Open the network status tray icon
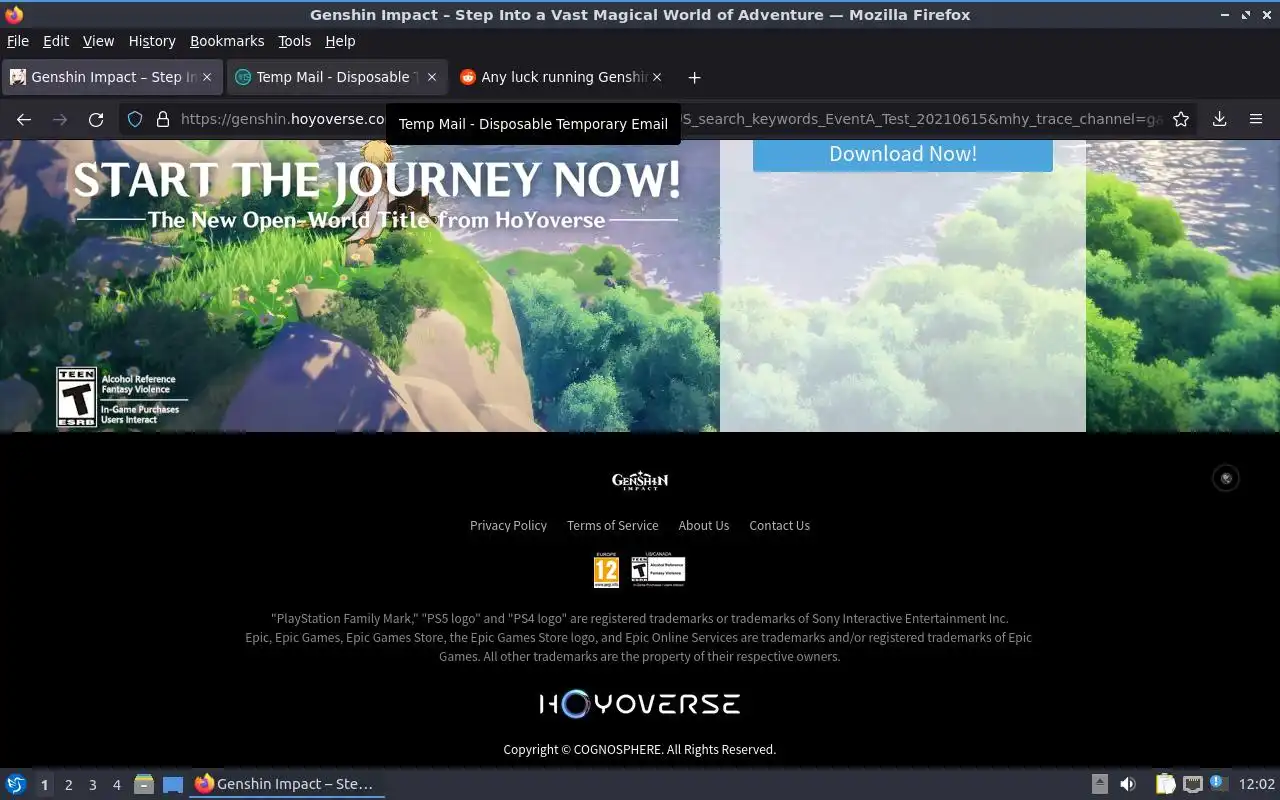The width and height of the screenshot is (1280, 800). point(1192,784)
